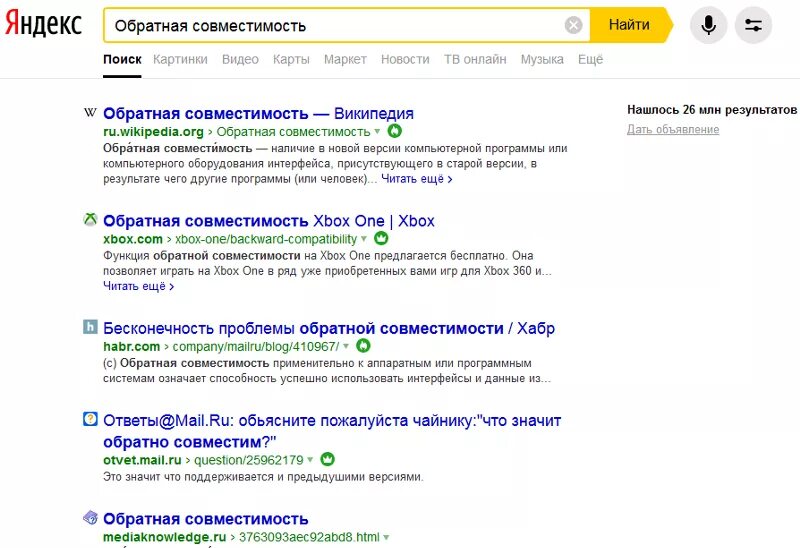The image size is (800, 548).
Task: Click the Wikipedia favicon next to the first result
Action: [90, 112]
